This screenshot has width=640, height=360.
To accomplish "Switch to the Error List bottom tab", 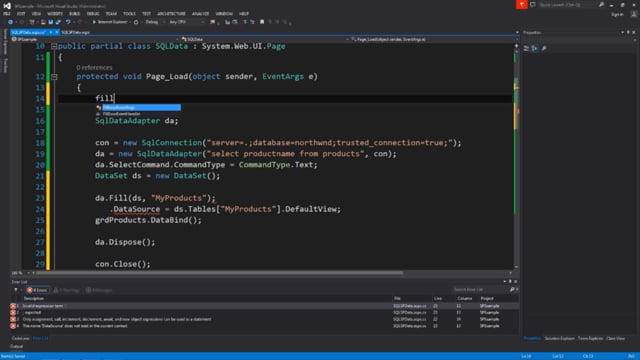I will tap(40, 338).
